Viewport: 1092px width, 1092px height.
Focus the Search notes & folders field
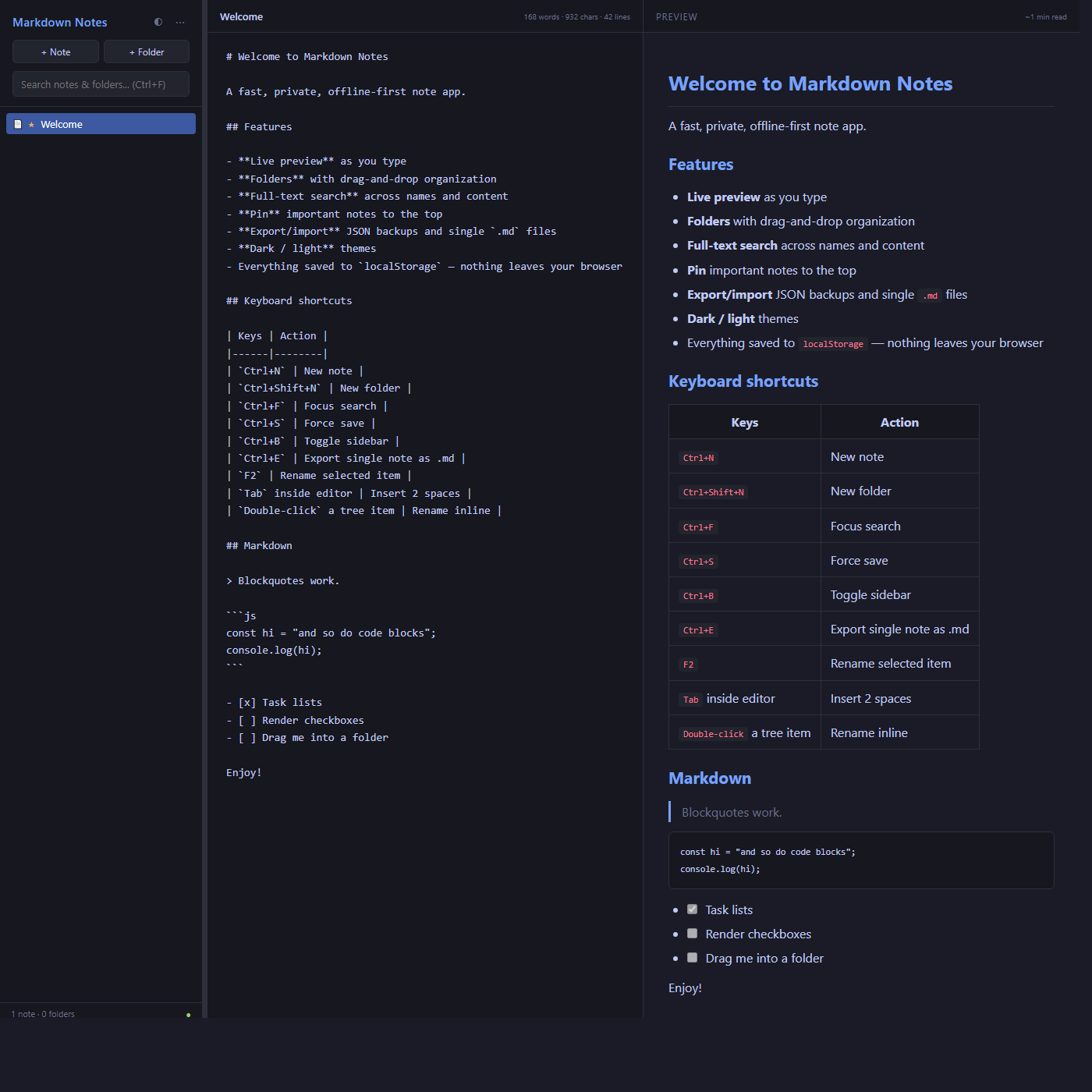101,84
